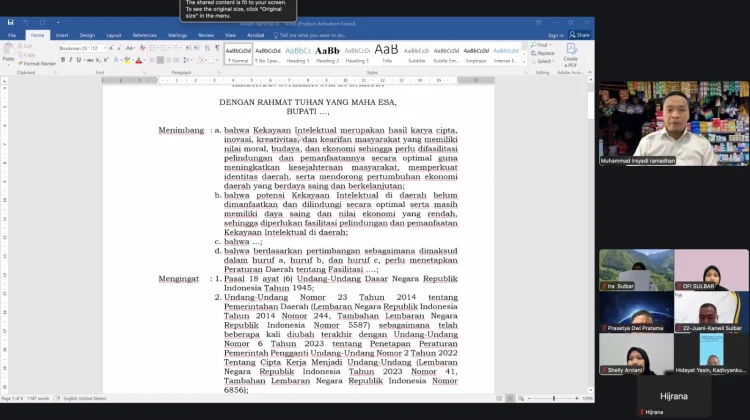
Task: Open the font name dropdown showing Bookman
Action: (x=74, y=48)
